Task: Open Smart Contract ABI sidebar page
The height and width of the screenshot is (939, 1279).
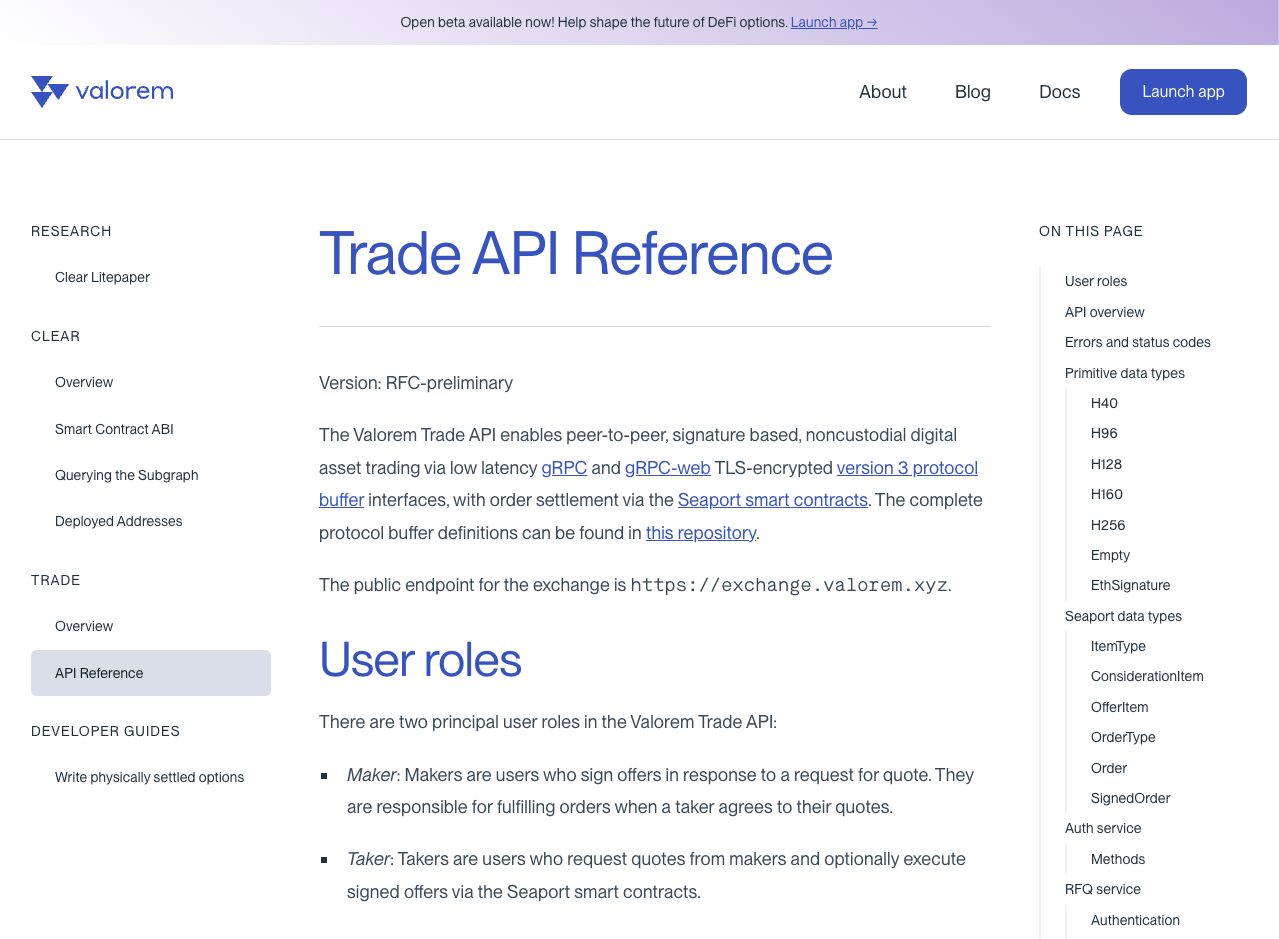Action: (114, 429)
